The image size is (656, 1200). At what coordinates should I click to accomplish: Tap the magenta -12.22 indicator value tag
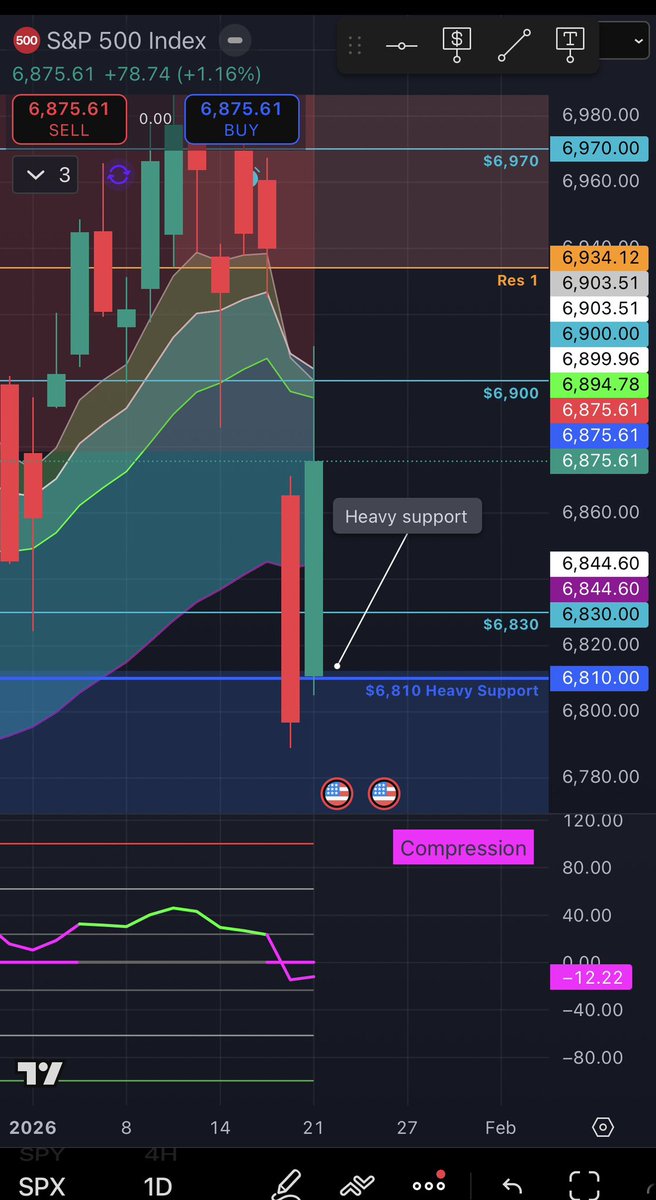click(x=592, y=977)
